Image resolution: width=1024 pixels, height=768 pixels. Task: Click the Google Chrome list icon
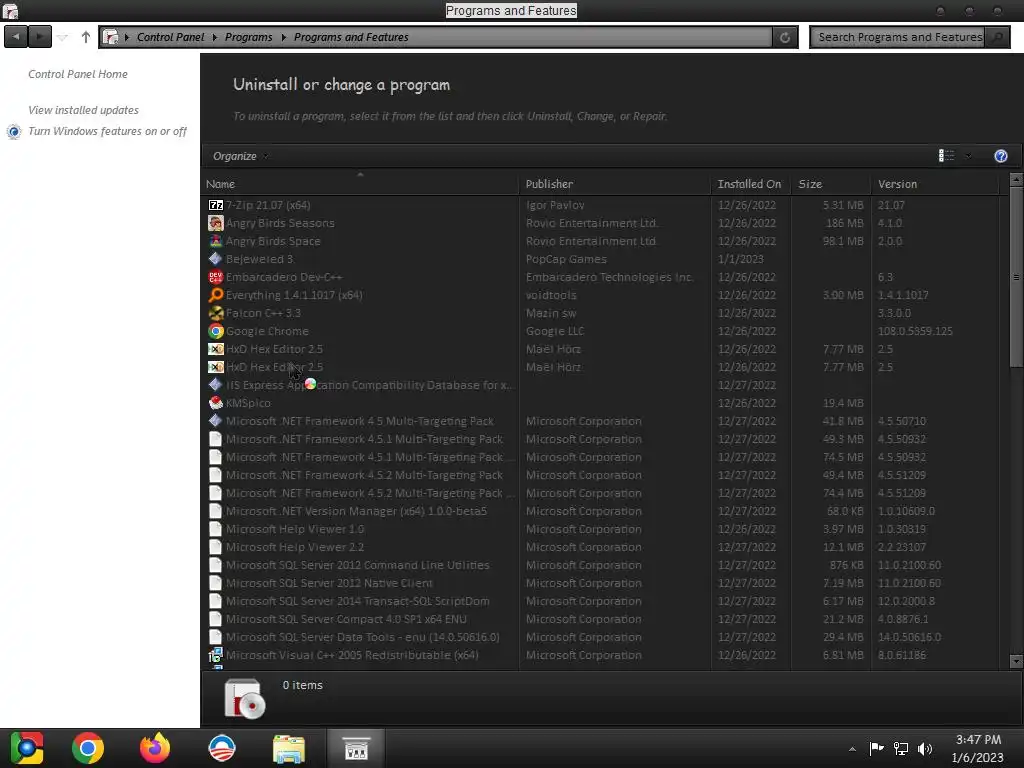click(216, 331)
